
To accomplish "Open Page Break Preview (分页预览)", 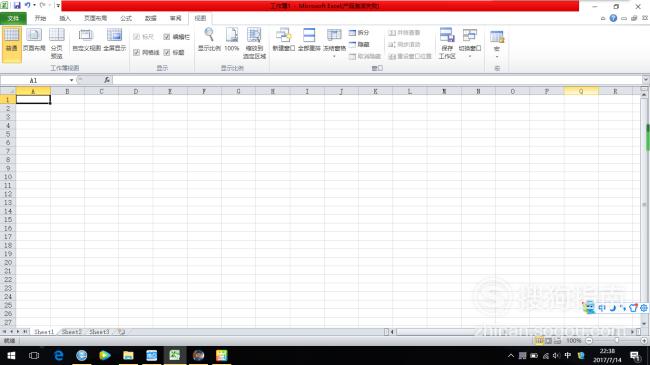I will (57, 44).
